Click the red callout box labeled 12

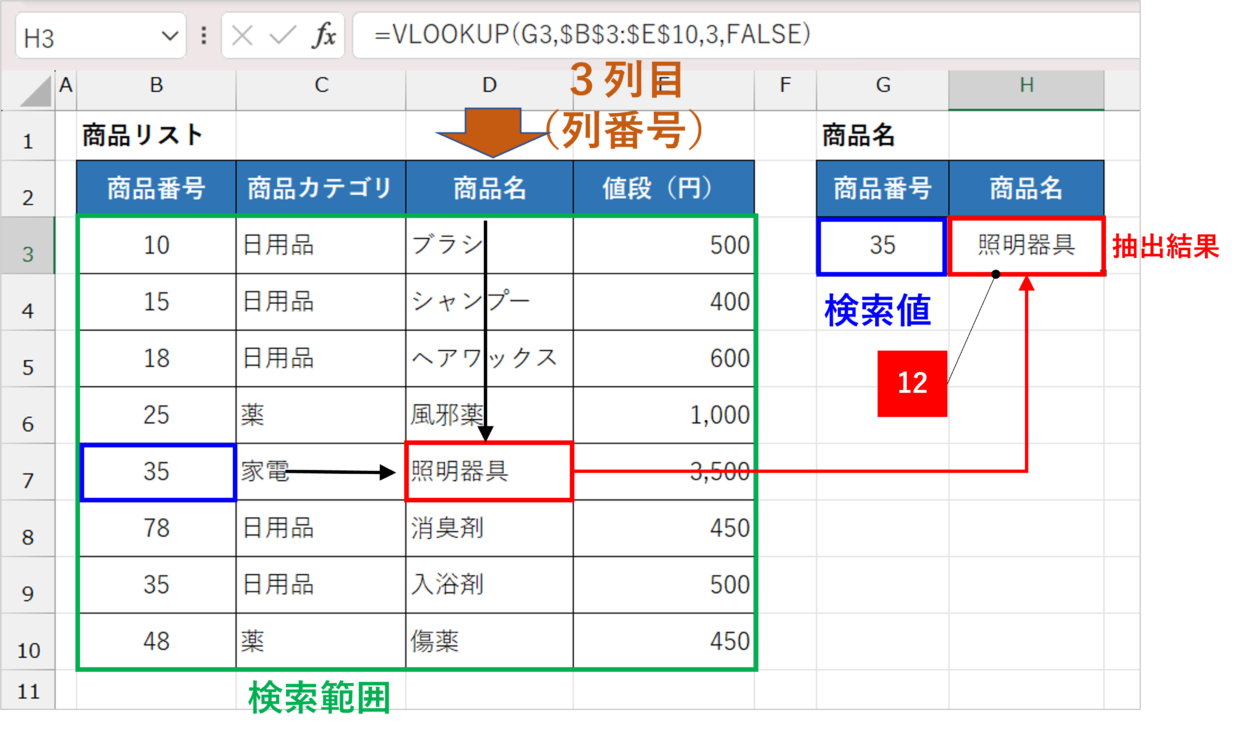point(912,383)
